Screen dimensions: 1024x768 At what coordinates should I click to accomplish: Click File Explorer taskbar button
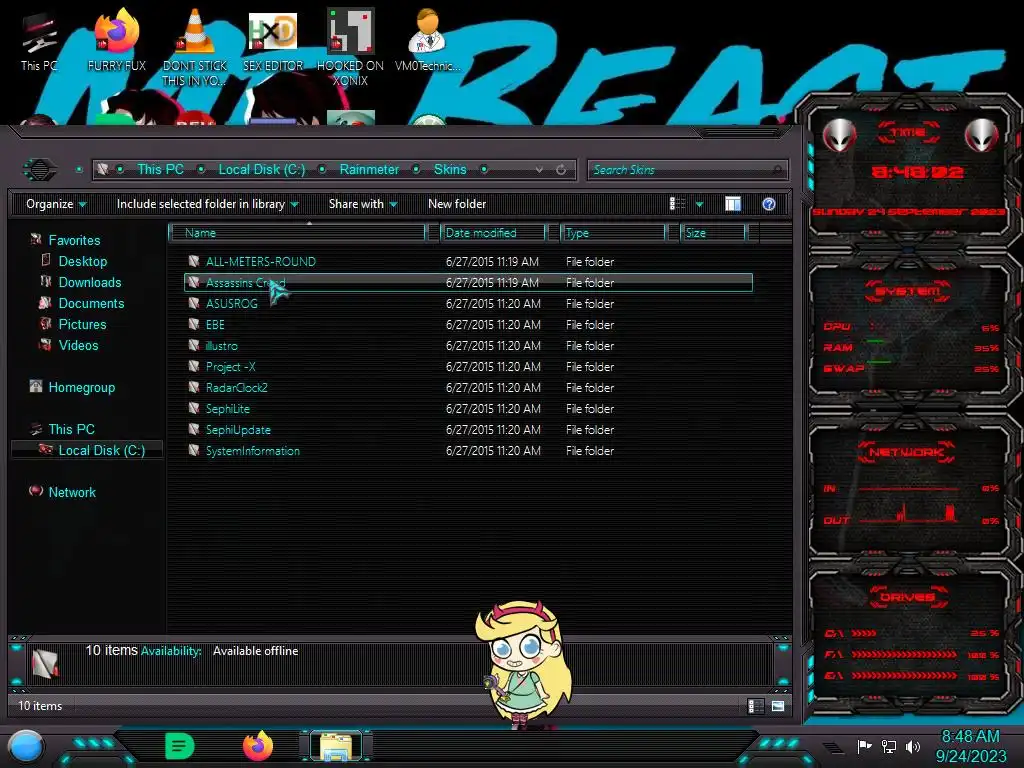336,746
